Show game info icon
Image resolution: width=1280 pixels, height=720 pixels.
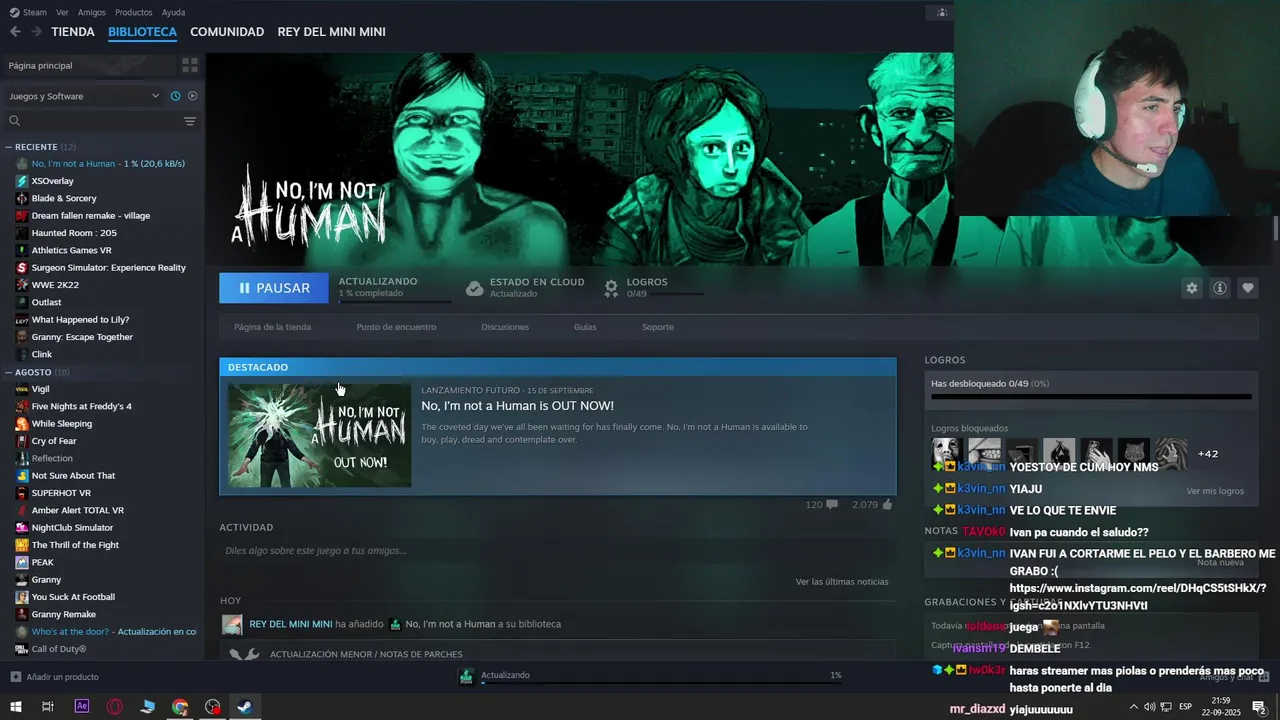click(x=1220, y=288)
